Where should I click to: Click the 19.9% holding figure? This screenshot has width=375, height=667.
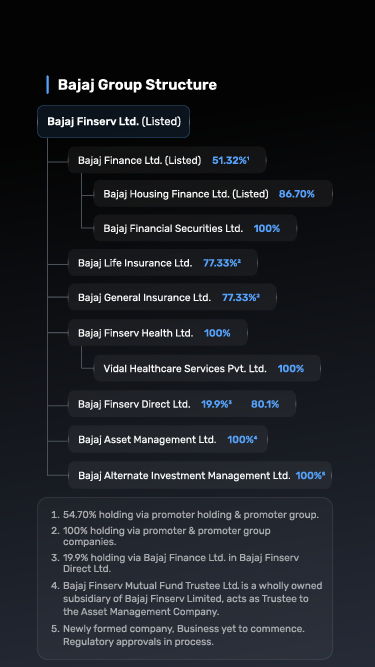pos(216,404)
